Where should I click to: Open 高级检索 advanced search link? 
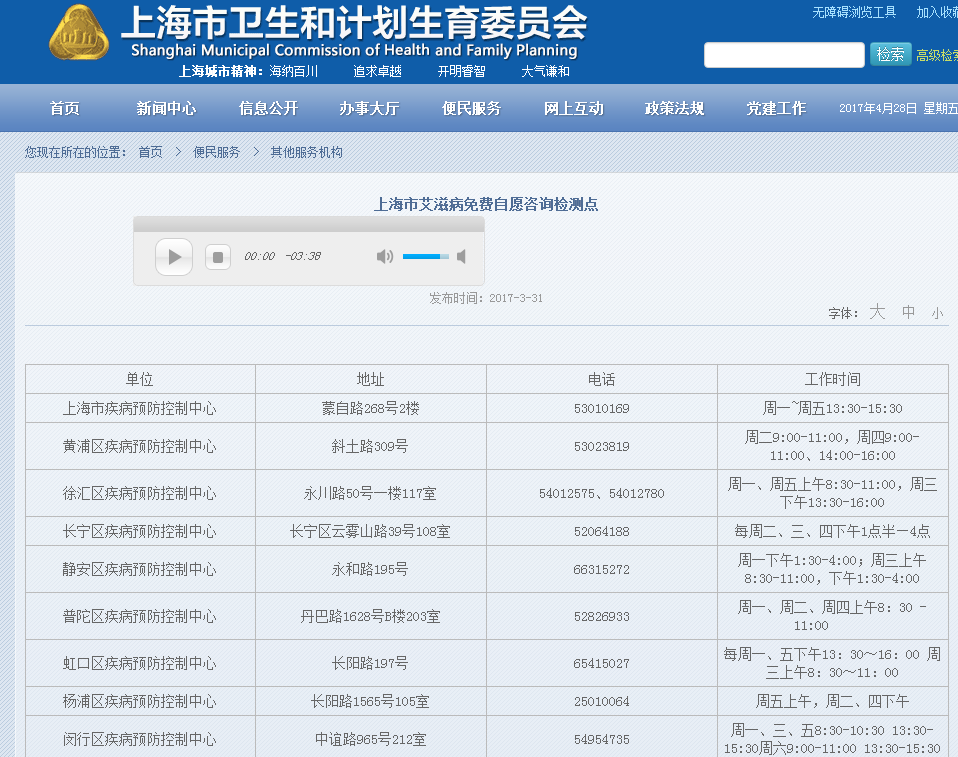[937, 56]
